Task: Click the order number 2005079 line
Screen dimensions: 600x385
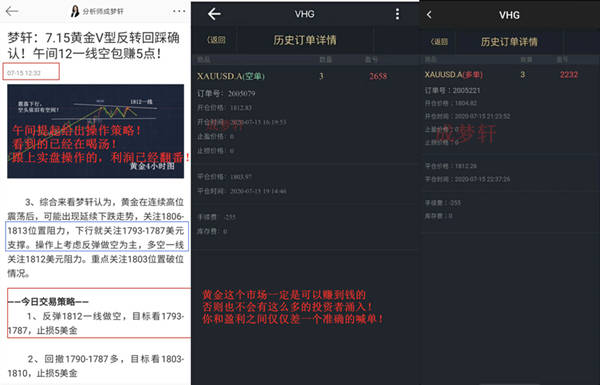Action: click(226, 93)
